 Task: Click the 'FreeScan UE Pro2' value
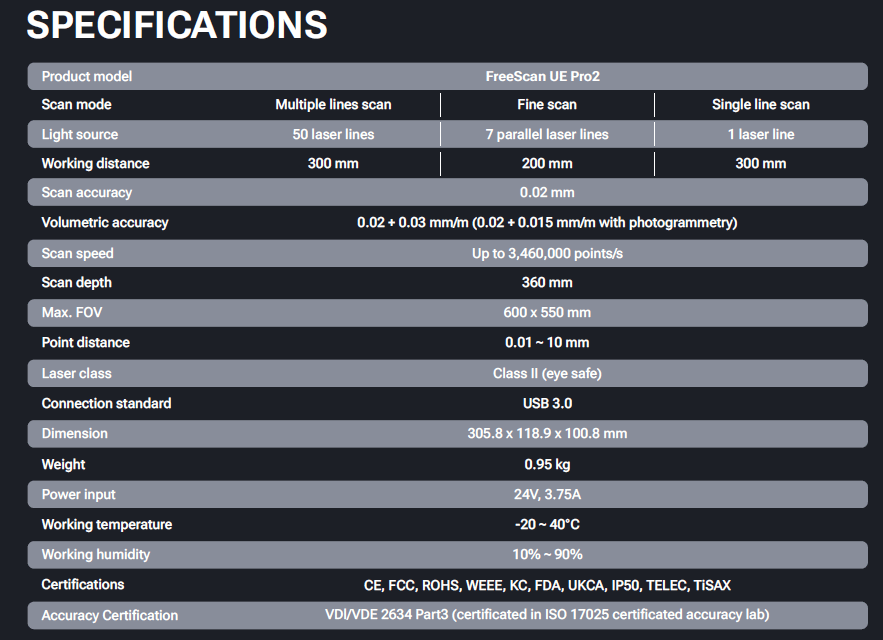tap(542, 76)
